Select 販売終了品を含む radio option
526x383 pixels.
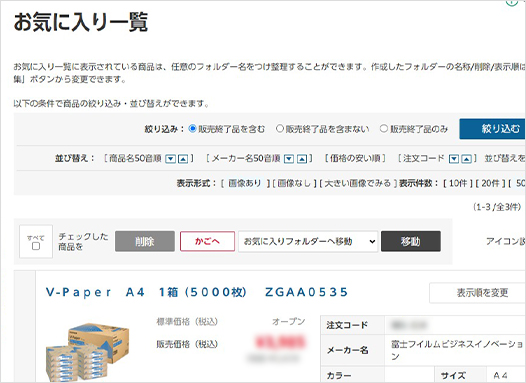192,128
